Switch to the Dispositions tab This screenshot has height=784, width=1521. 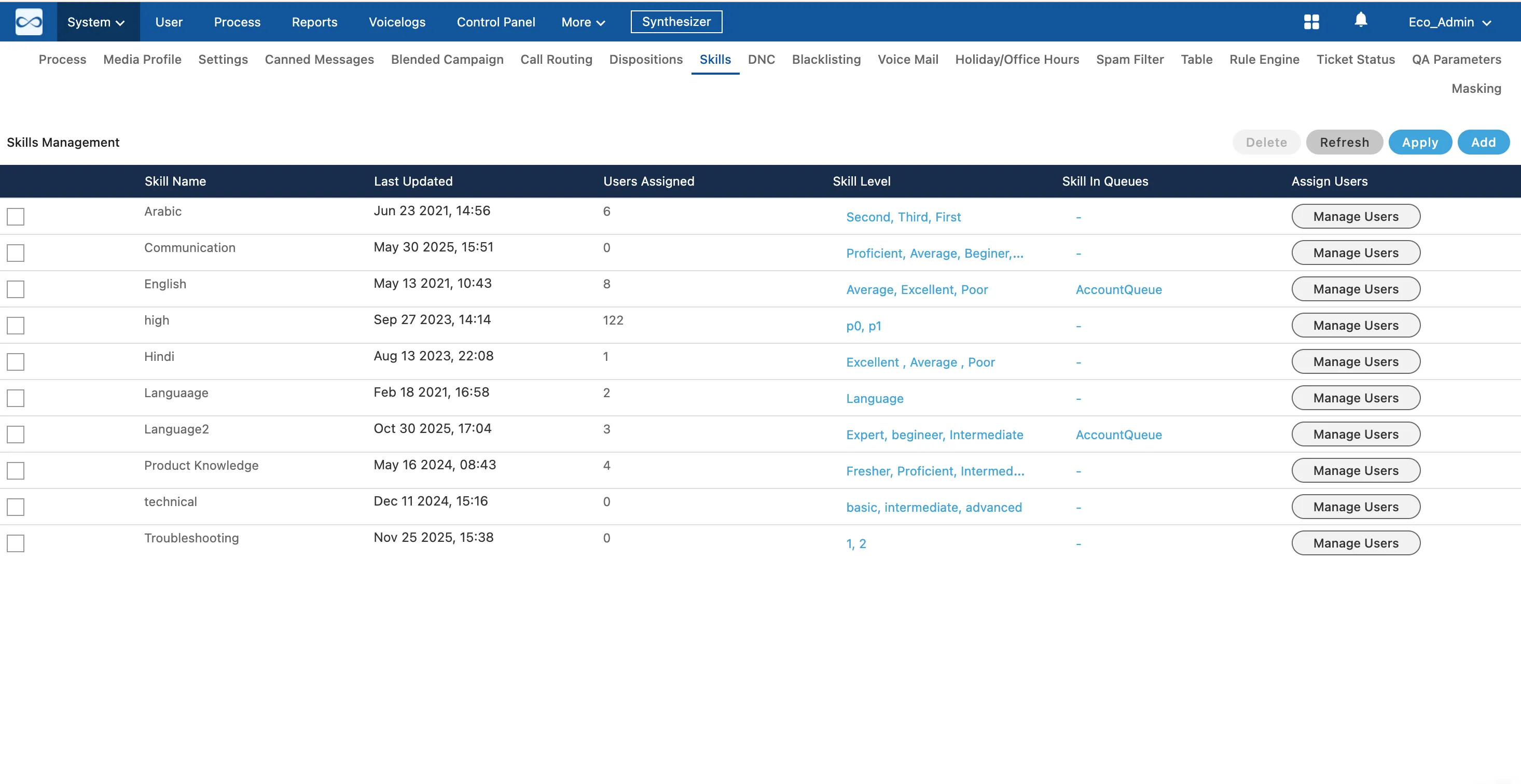[645, 59]
